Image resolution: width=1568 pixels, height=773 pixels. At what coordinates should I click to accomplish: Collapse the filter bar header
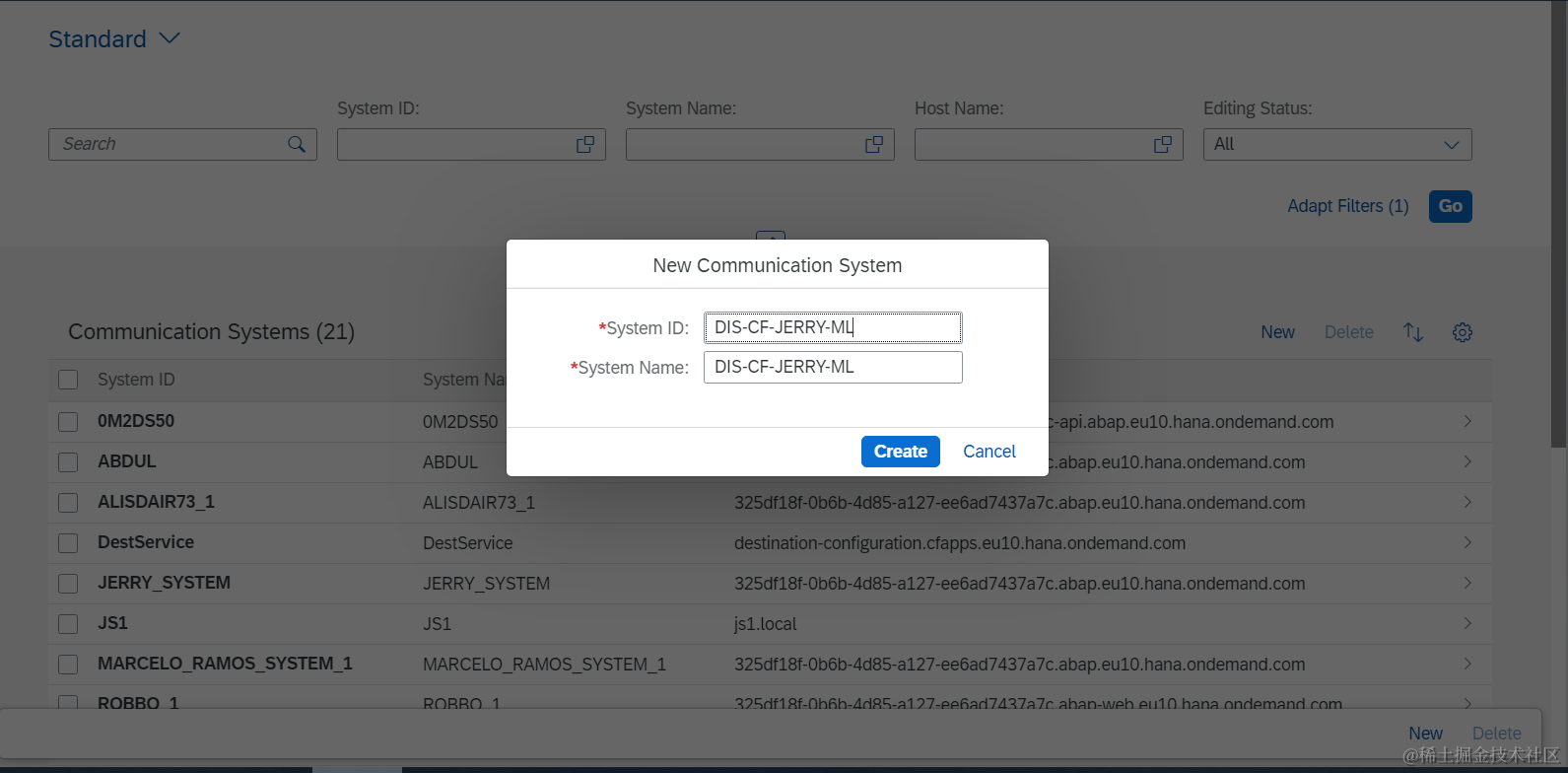(x=771, y=237)
